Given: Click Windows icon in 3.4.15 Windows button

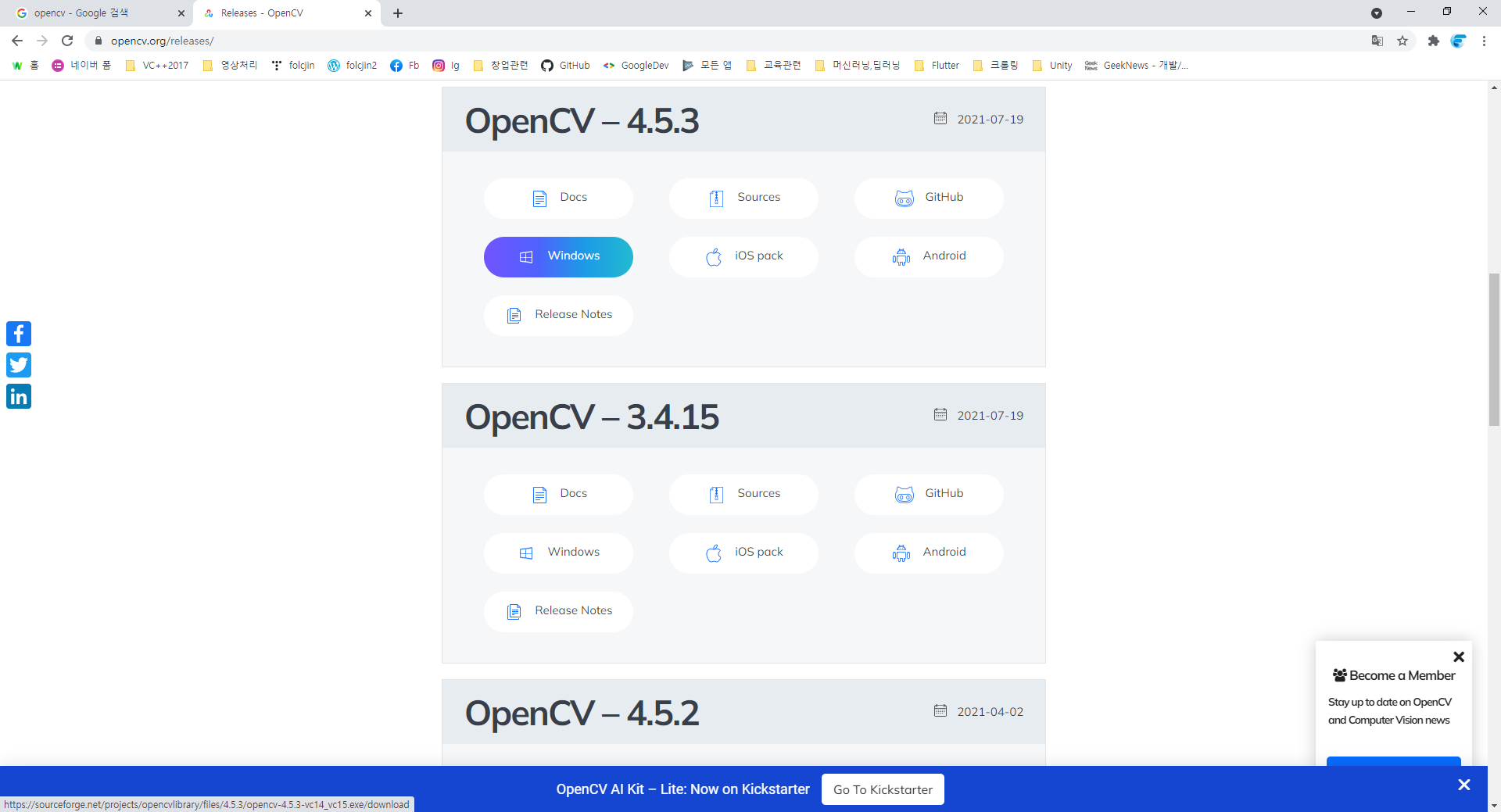Looking at the screenshot, I should click(526, 553).
